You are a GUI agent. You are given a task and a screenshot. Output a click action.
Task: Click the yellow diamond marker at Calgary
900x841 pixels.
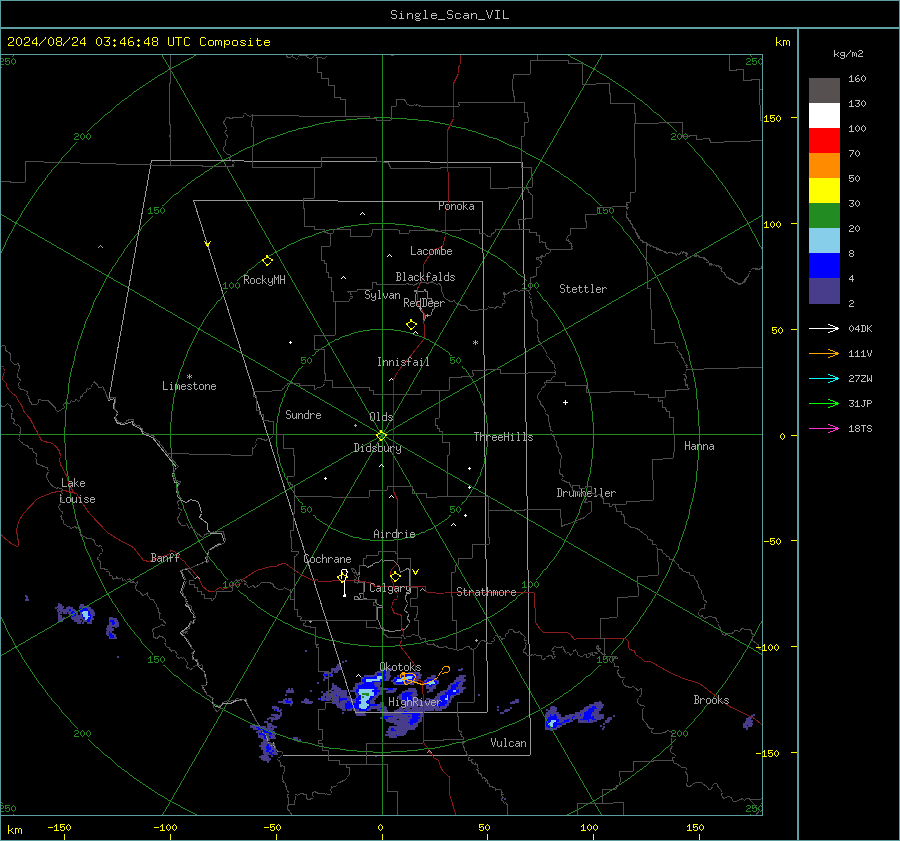(x=395, y=576)
